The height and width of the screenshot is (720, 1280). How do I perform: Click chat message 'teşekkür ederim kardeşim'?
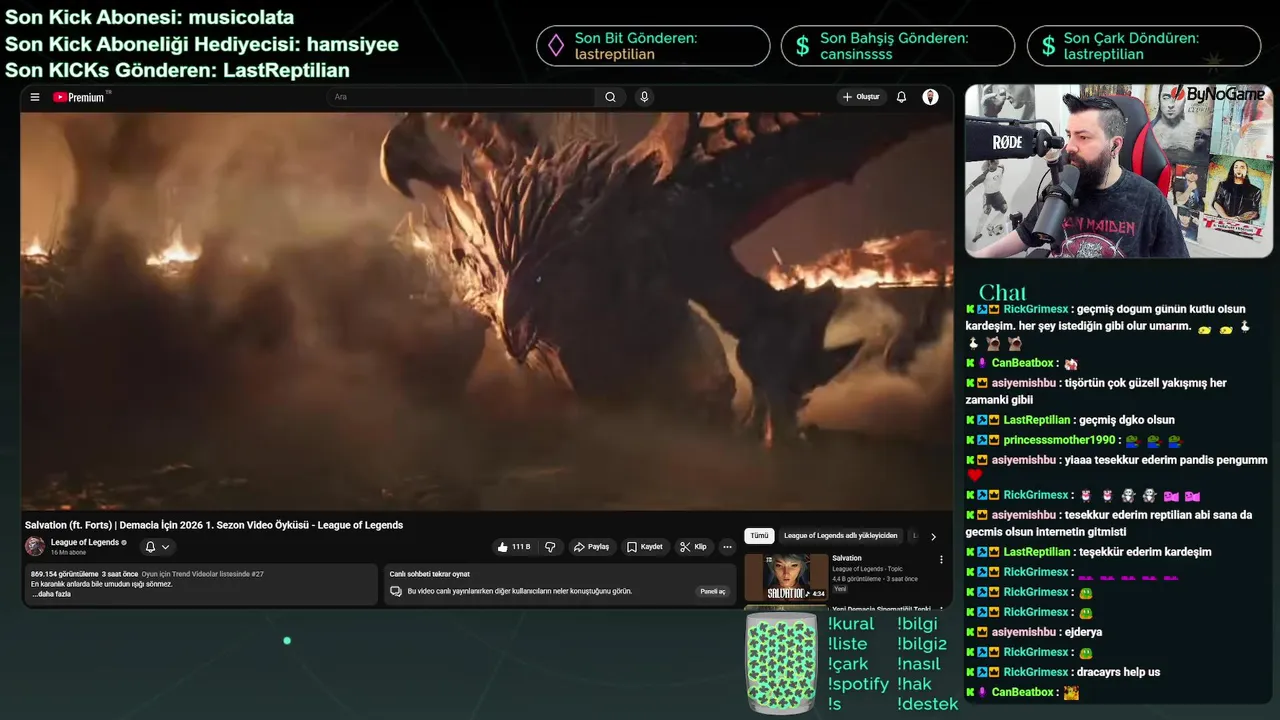pyautogui.click(x=1144, y=552)
